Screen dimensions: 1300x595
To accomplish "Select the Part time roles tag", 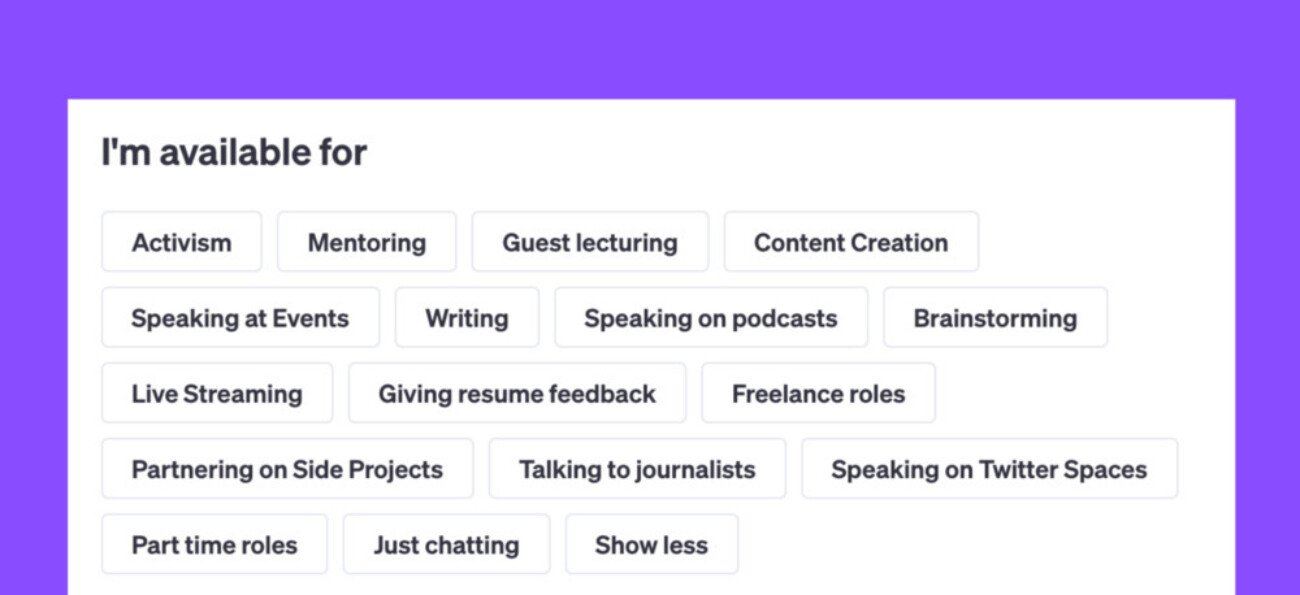I will 214,545.
